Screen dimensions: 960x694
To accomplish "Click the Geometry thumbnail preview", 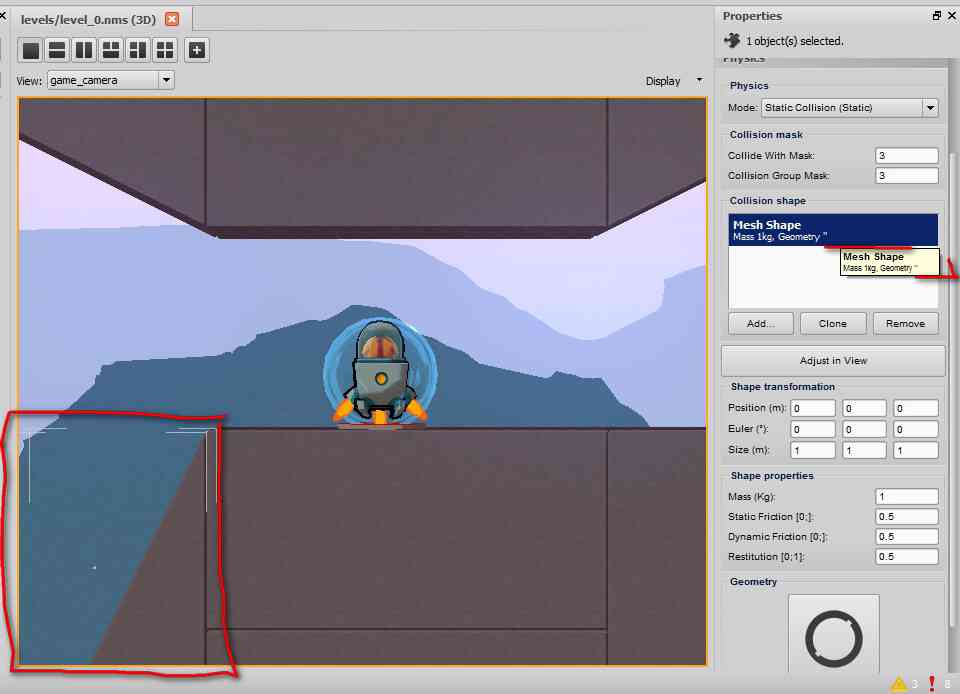I will [833, 634].
